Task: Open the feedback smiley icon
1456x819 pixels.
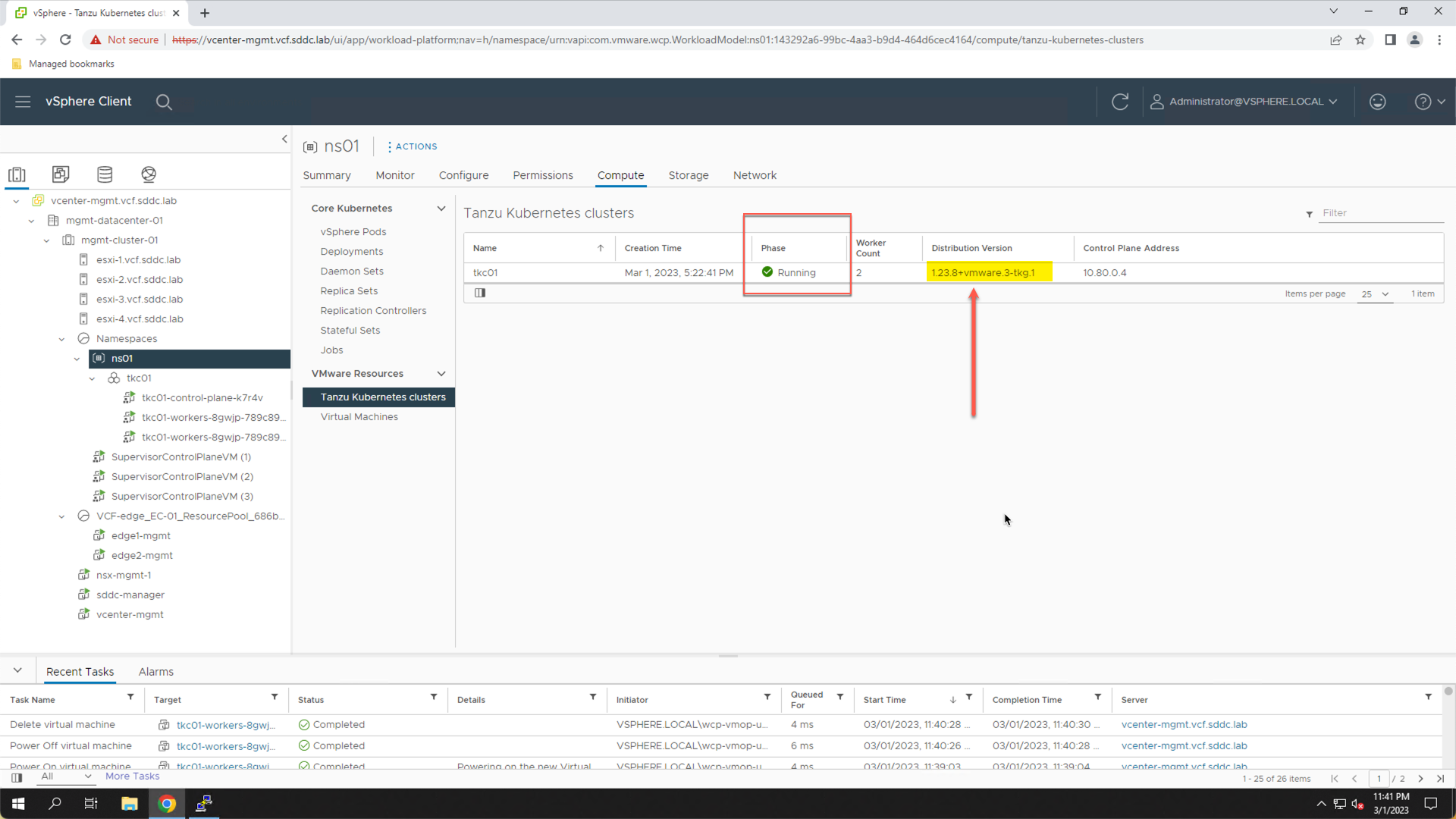Action: tap(1378, 102)
